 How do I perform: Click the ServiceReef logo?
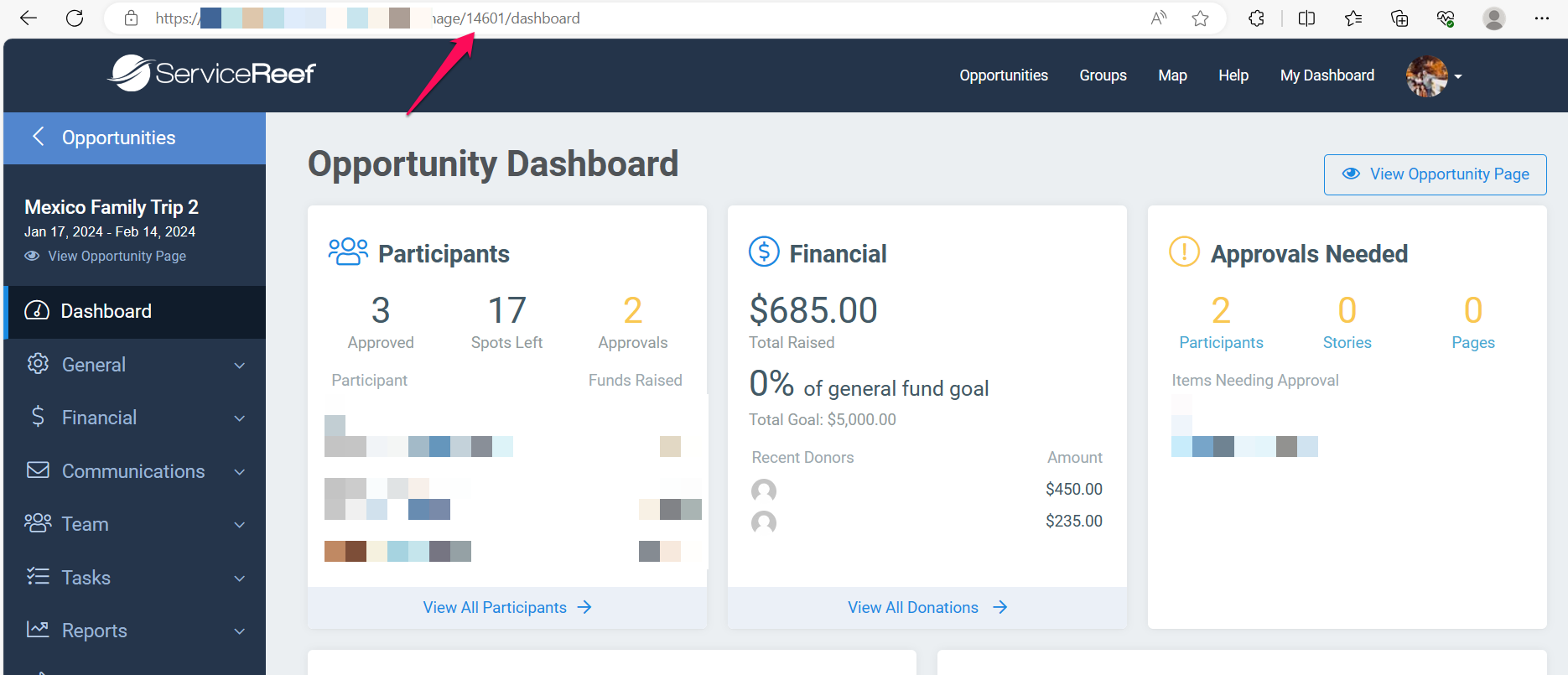[211, 73]
